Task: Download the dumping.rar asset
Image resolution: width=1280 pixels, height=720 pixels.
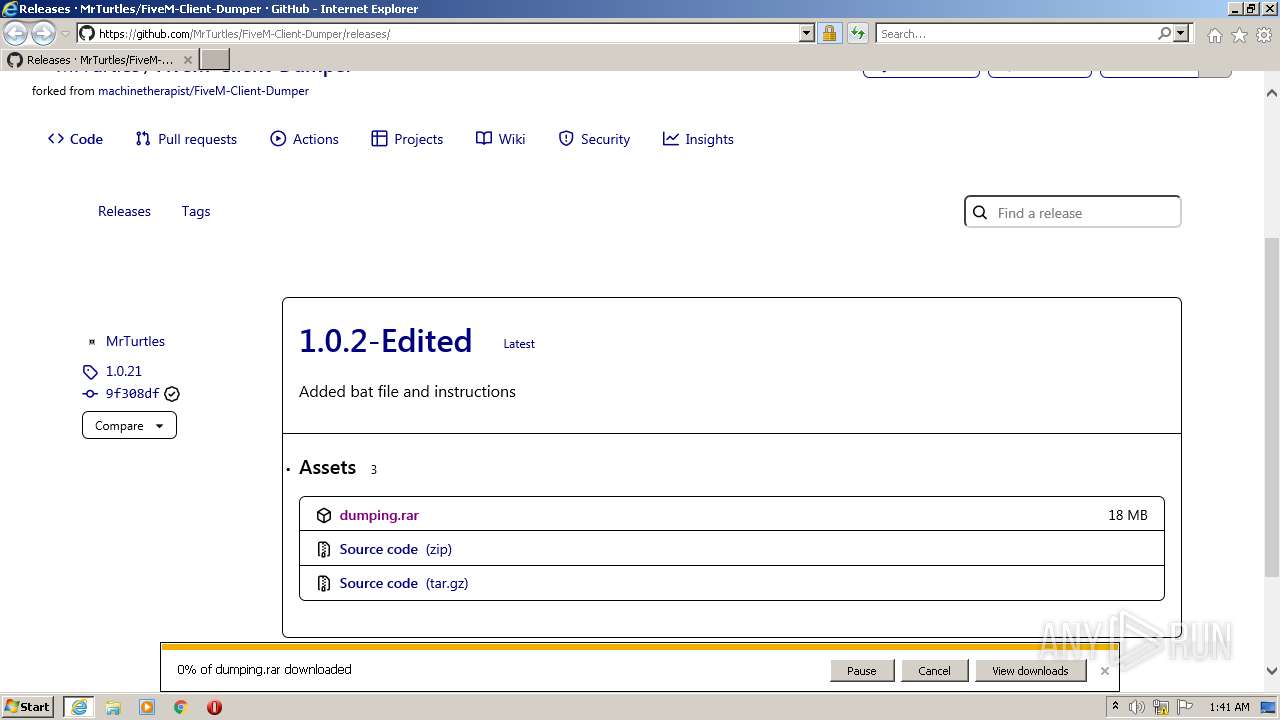Action: pyautogui.click(x=379, y=515)
